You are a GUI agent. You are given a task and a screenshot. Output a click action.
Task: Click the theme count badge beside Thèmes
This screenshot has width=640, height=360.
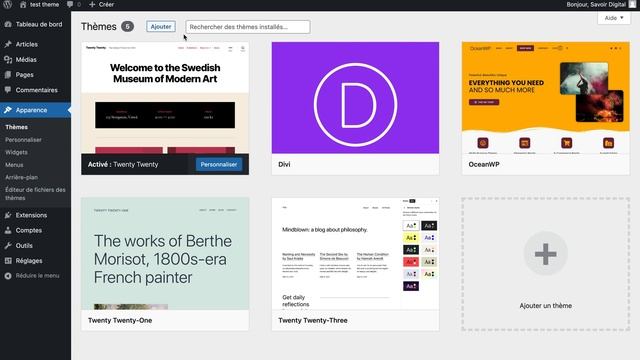(127, 27)
